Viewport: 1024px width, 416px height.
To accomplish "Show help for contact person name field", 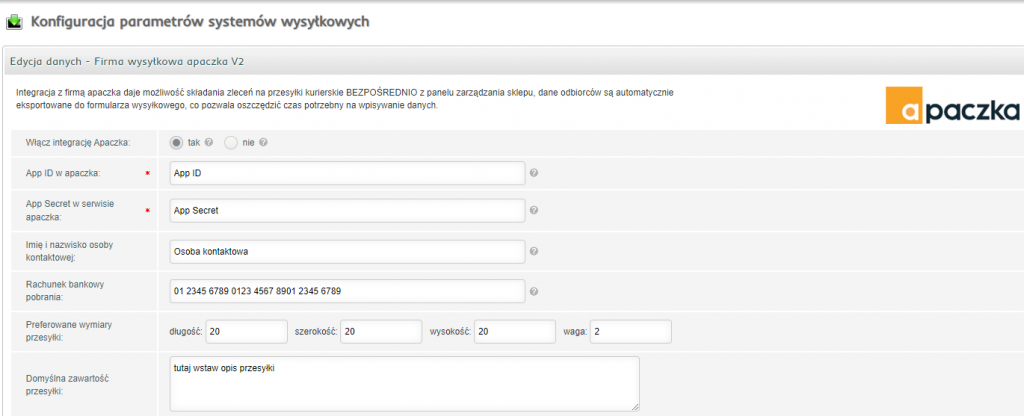I will point(534,251).
